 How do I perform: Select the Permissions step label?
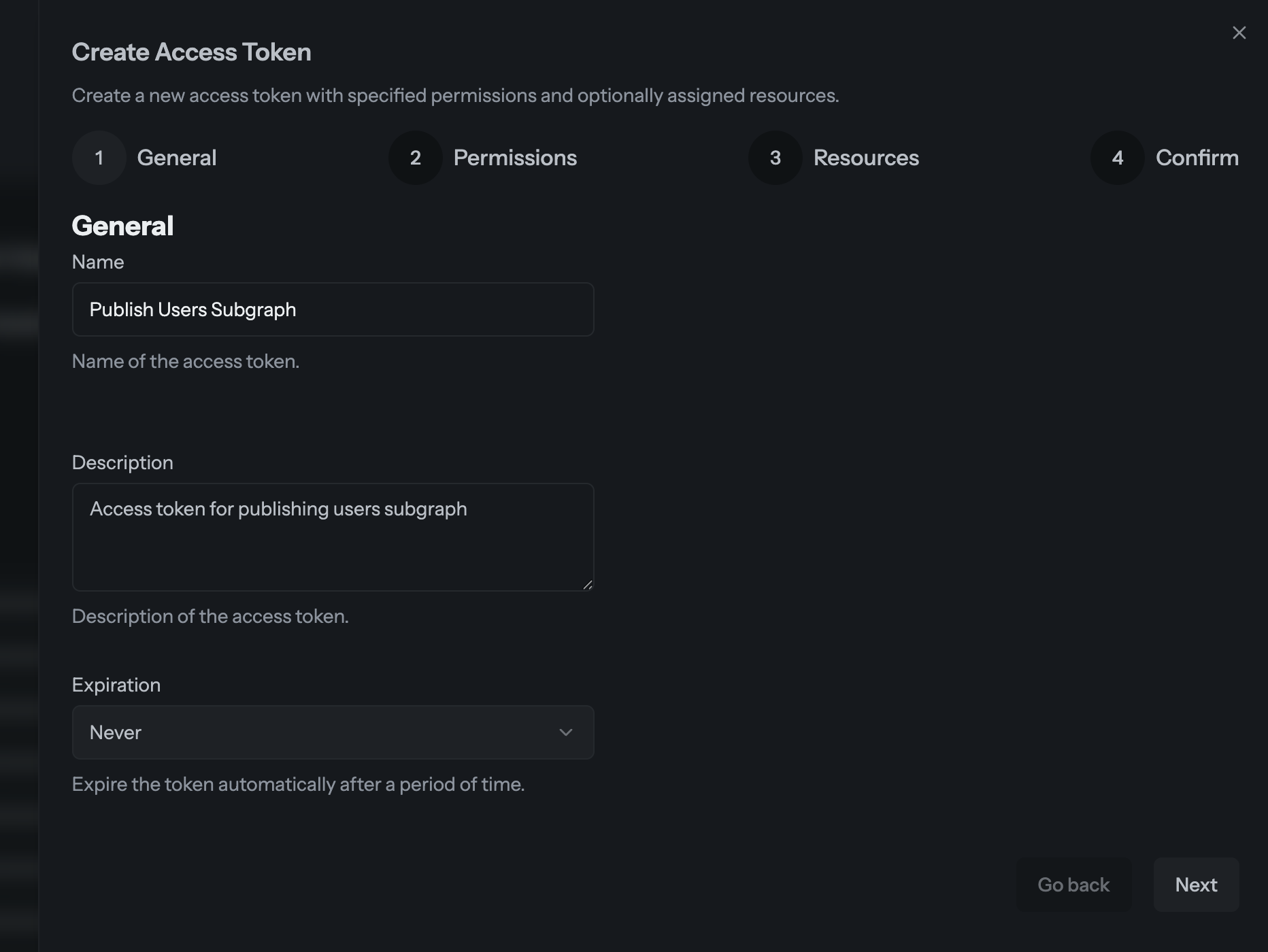[515, 157]
